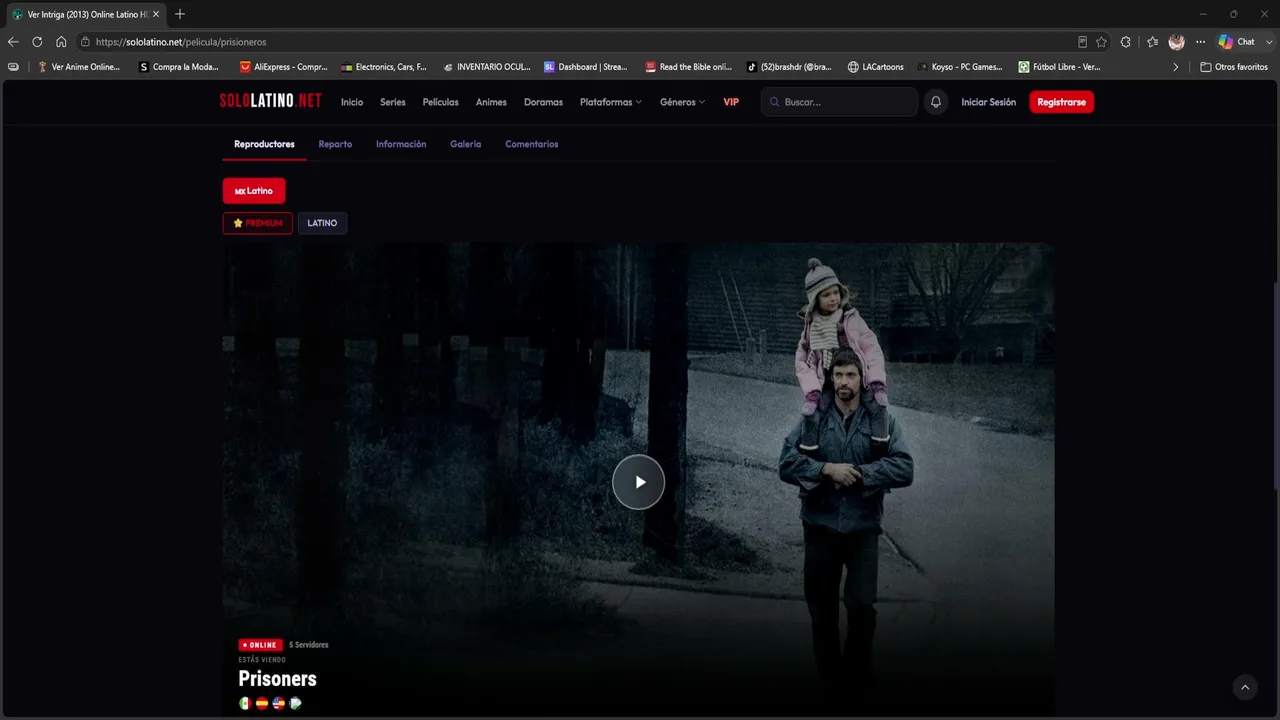The height and width of the screenshot is (720, 1280).
Task: Switch to Reparto tab
Action: point(335,144)
